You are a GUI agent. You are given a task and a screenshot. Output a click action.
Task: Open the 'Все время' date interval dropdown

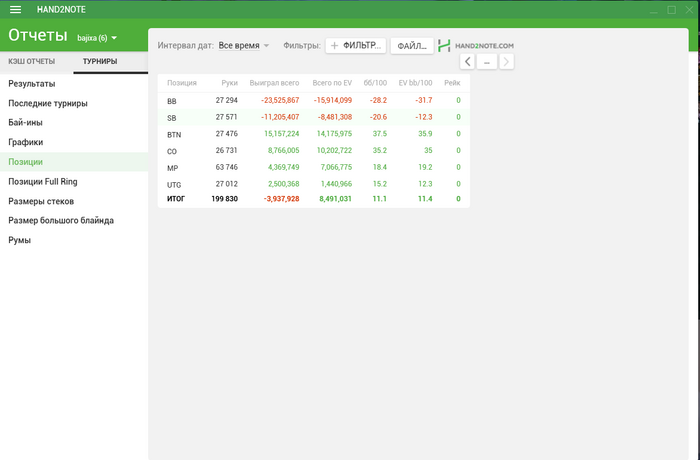point(244,46)
